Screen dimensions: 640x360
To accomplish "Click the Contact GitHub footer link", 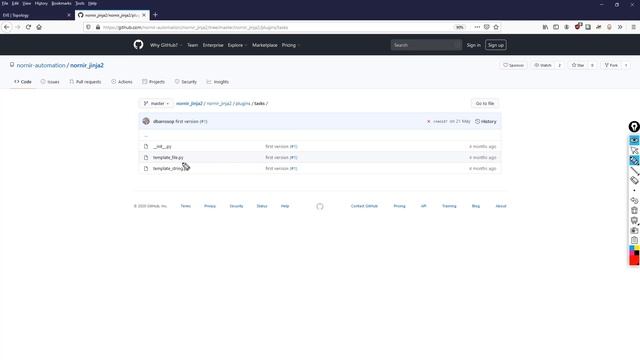I will pos(364,206).
